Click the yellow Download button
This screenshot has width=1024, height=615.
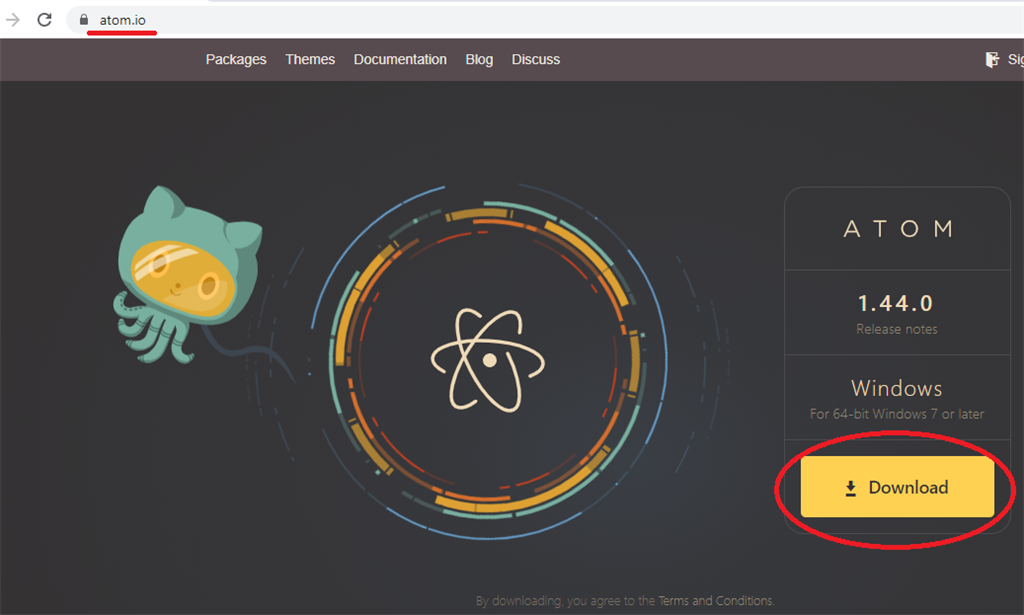tap(897, 486)
